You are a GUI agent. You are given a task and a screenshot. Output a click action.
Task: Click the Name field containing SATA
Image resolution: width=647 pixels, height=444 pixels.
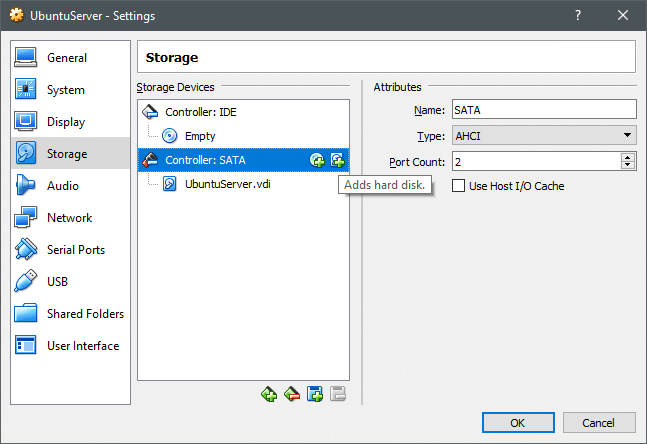tap(544, 110)
